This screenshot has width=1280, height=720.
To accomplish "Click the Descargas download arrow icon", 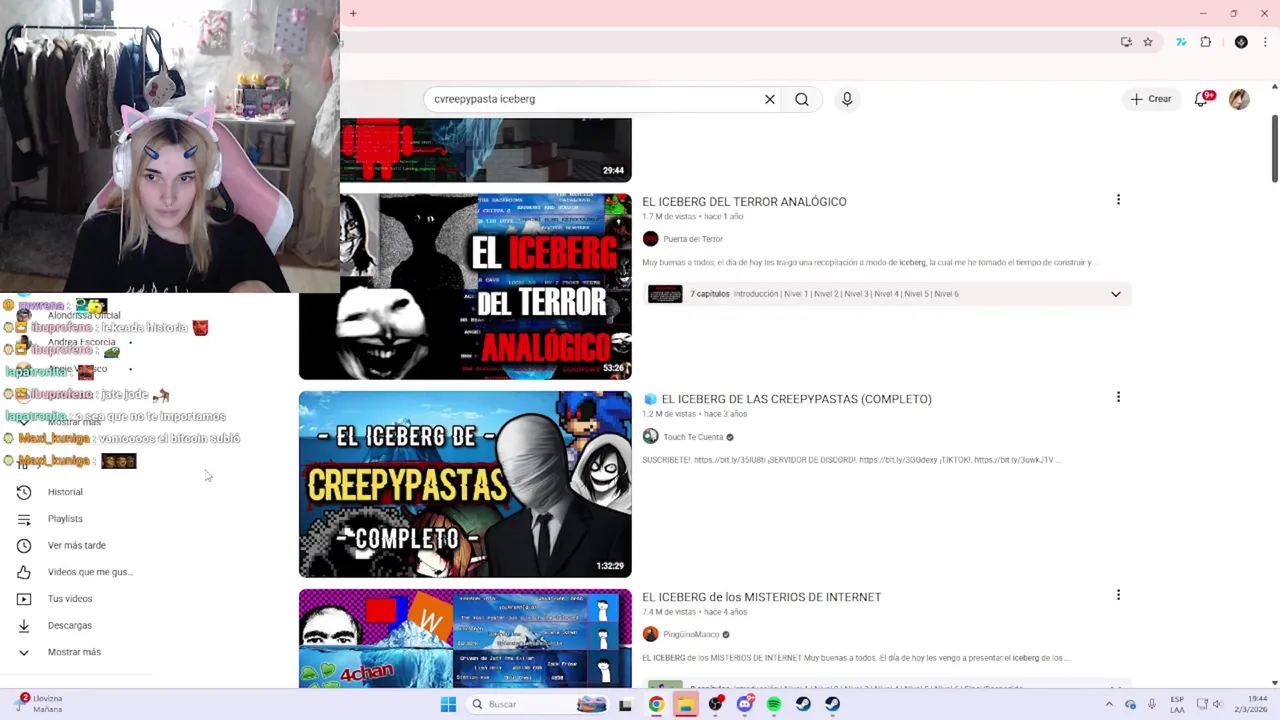I will [x=24, y=625].
